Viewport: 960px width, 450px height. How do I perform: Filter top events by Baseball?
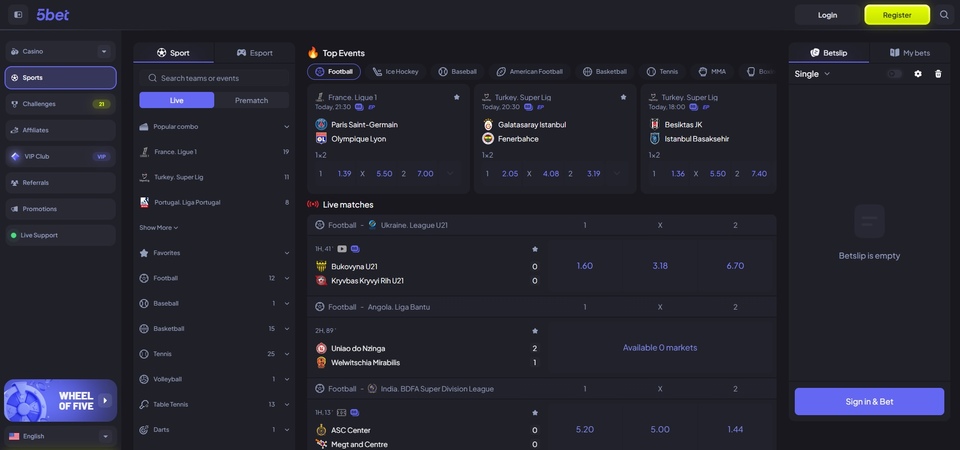[457, 72]
